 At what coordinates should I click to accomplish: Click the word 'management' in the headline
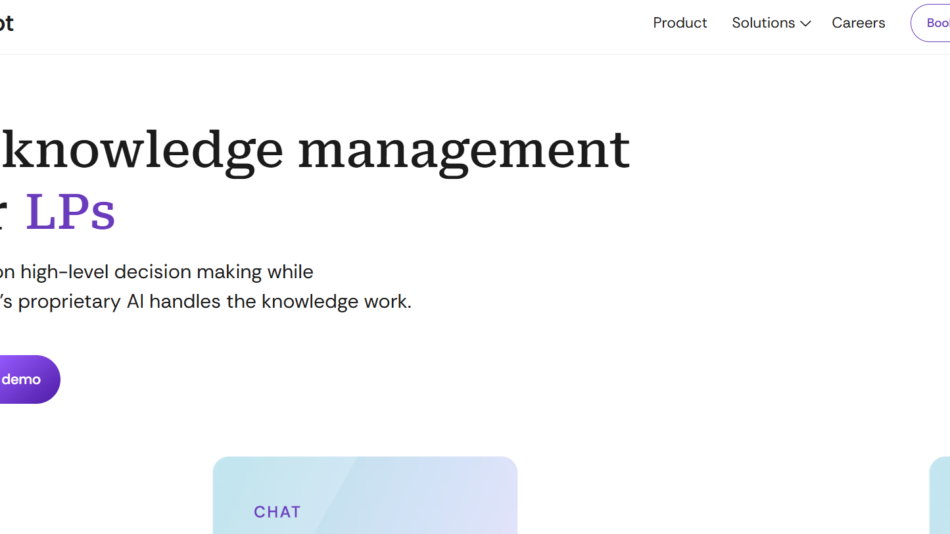[x=464, y=150]
